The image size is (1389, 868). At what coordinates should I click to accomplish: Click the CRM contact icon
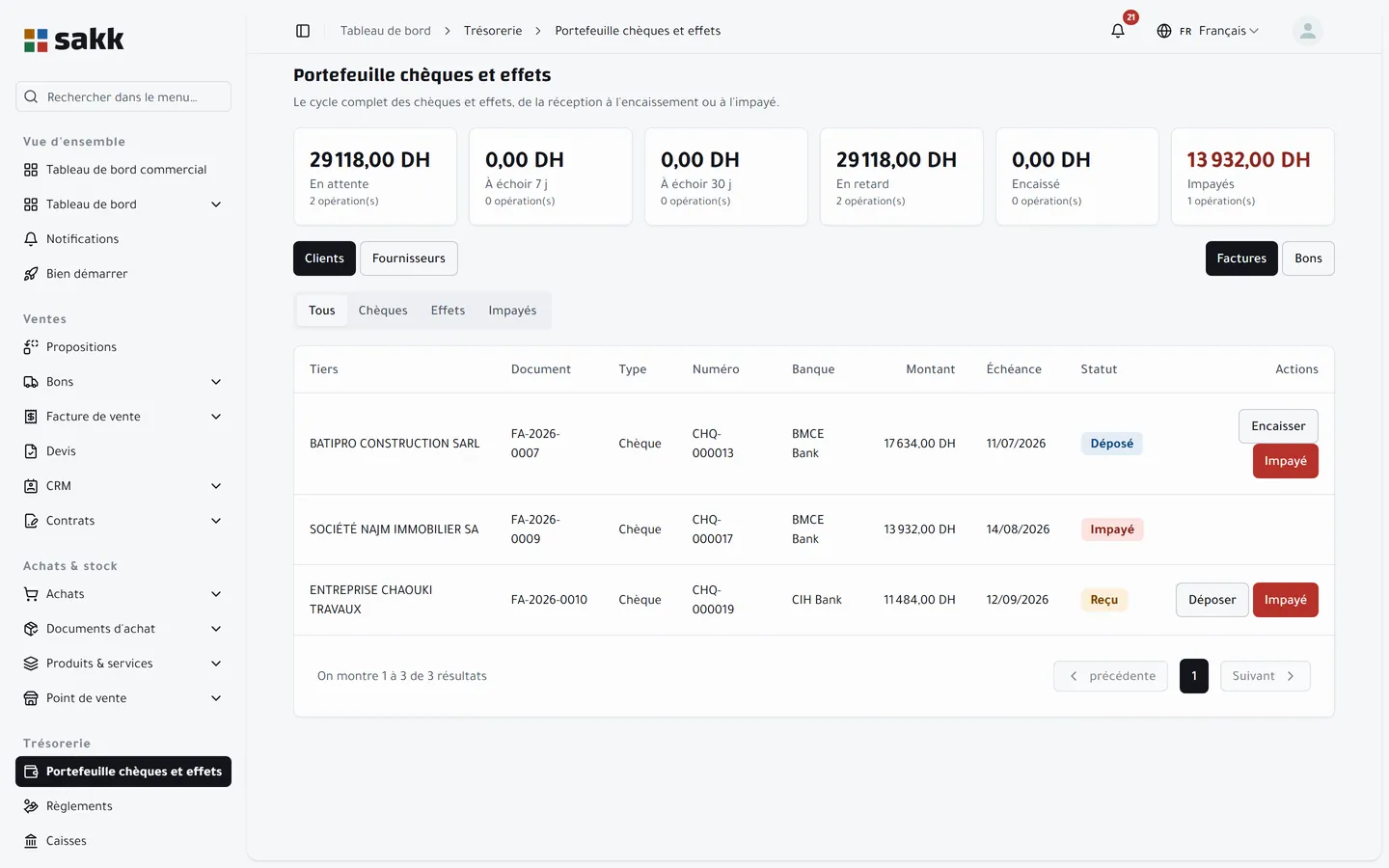pyautogui.click(x=31, y=486)
